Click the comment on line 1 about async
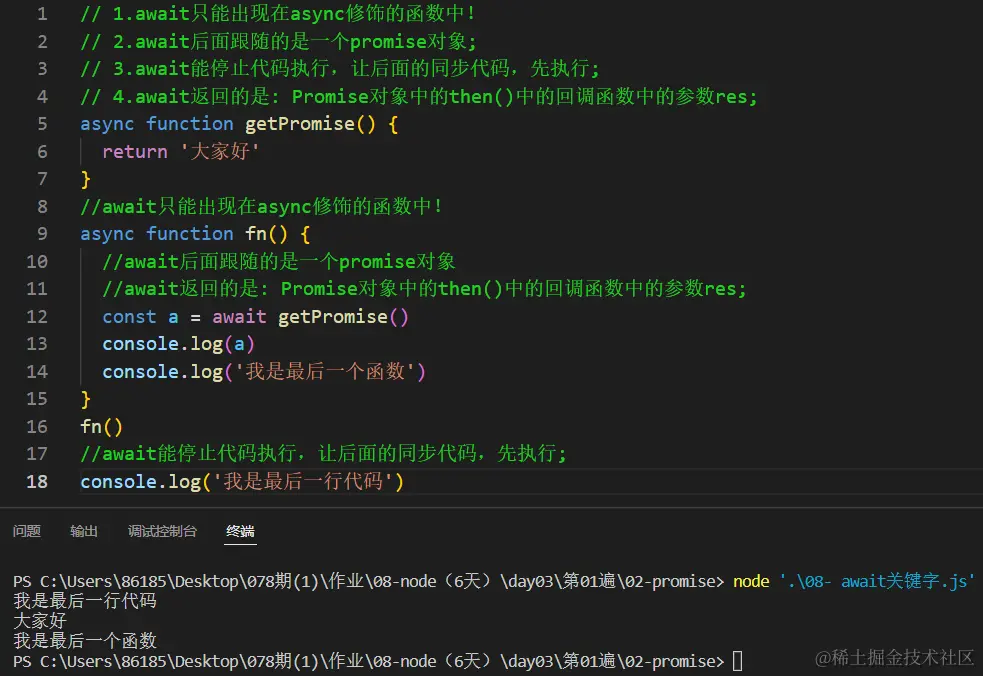 (x=278, y=14)
